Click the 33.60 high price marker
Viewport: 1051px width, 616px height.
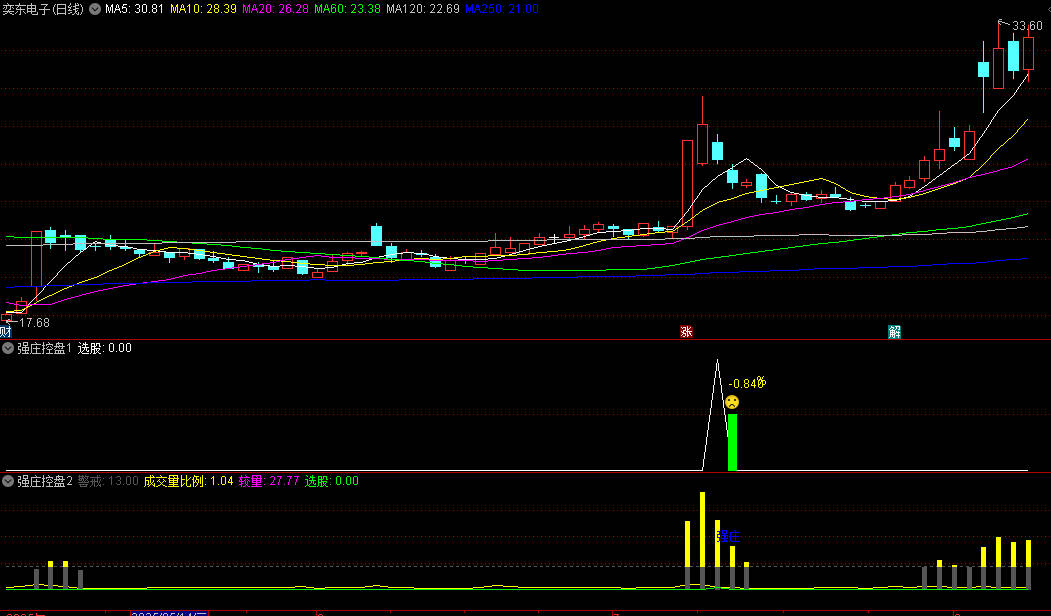pyautogui.click(x=1026, y=26)
